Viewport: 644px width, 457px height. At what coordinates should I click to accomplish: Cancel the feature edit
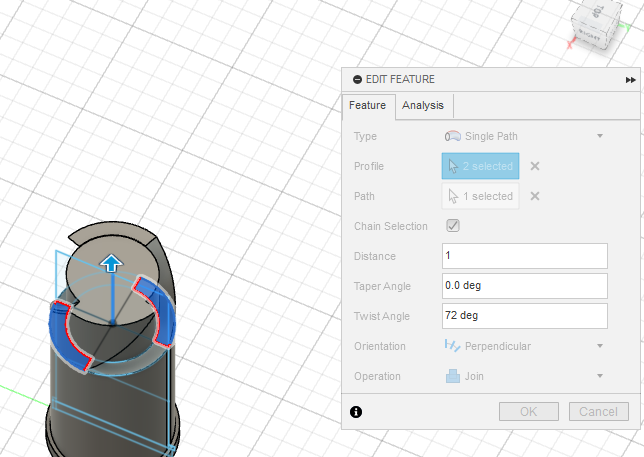pyautogui.click(x=599, y=411)
